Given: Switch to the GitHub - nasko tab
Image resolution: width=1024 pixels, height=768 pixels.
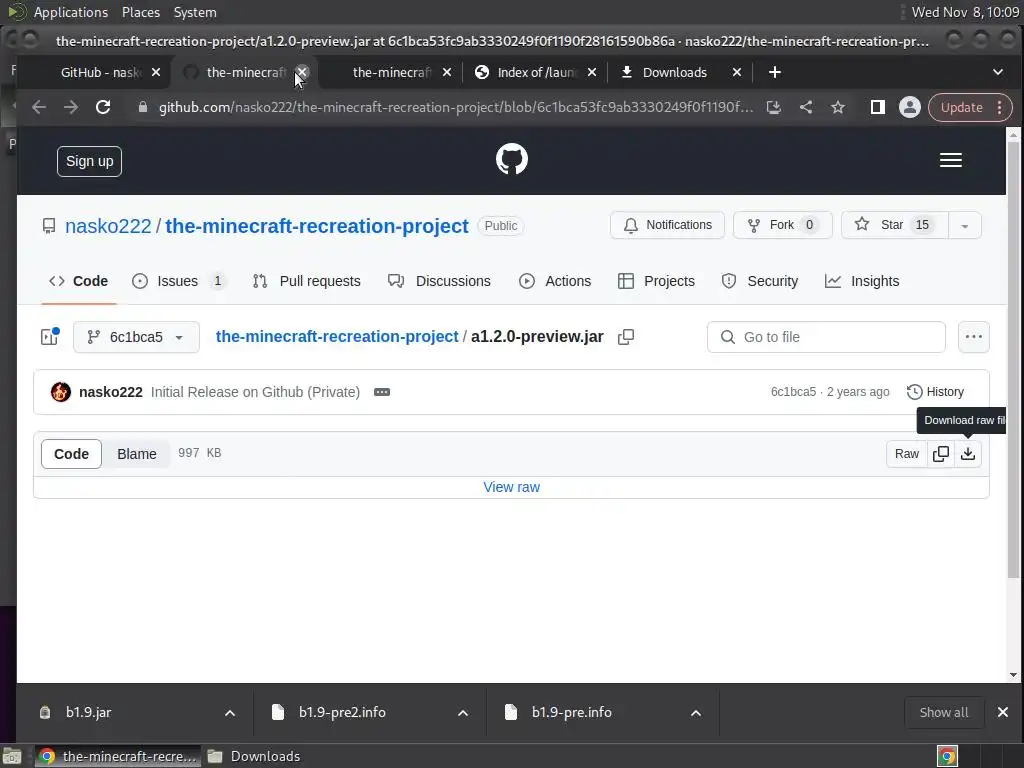Looking at the screenshot, I should [101, 72].
